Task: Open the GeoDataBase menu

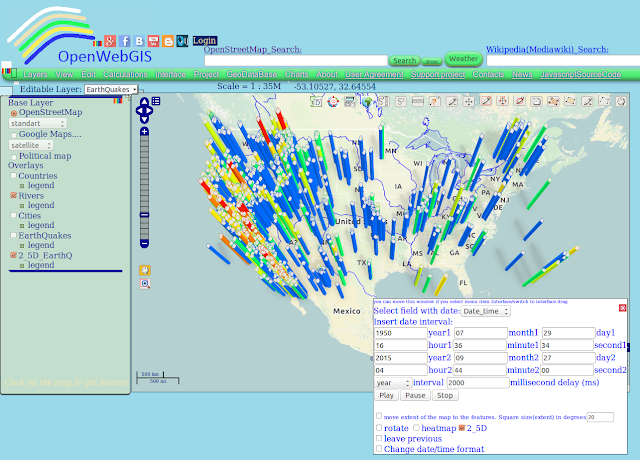Action: pos(251,74)
